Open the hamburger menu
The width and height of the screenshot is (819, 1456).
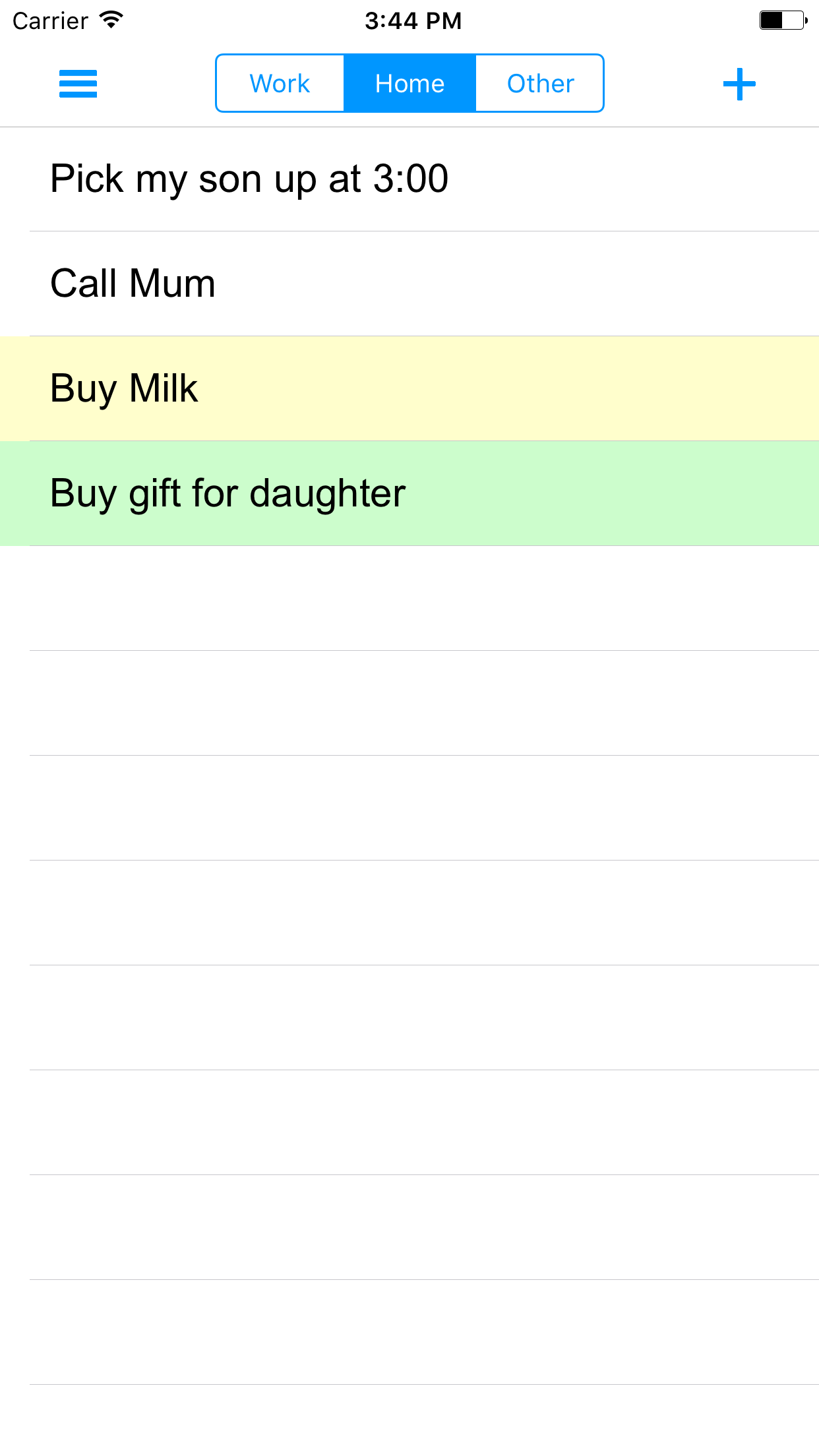(x=78, y=84)
